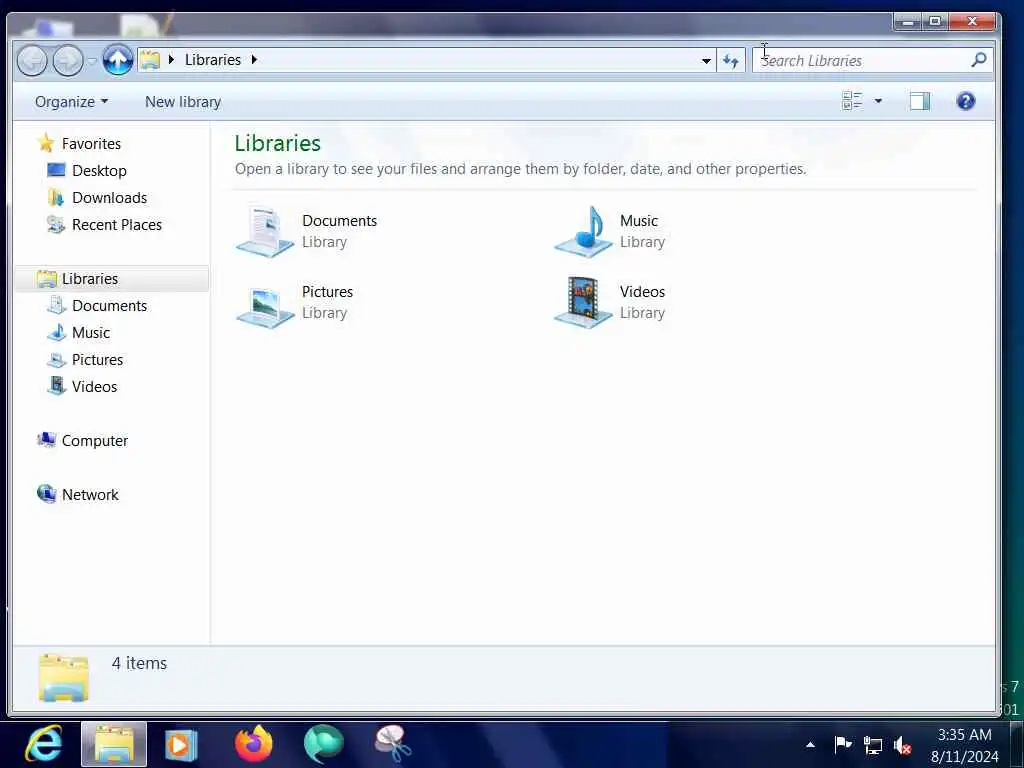Click the Pictures library name text

[327, 292]
